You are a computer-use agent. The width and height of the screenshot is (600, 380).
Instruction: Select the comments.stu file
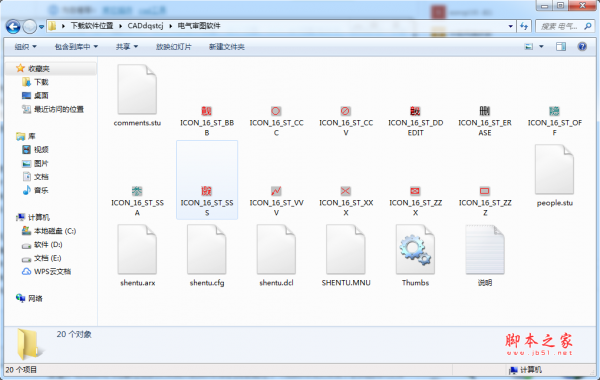click(137, 96)
